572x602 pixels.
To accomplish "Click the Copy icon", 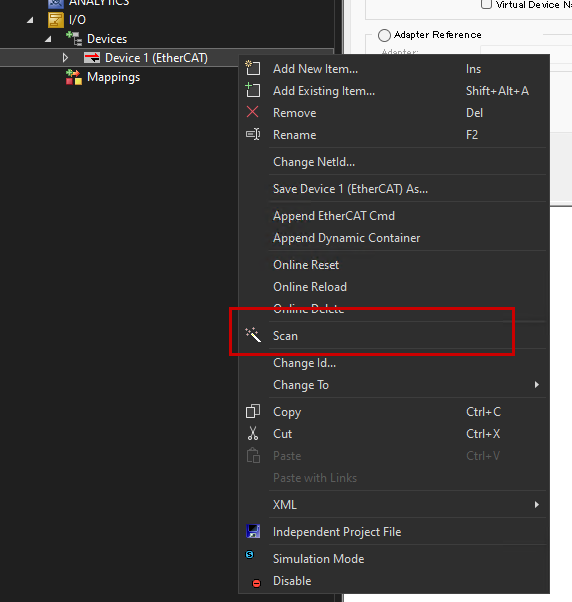I will point(253,411).
